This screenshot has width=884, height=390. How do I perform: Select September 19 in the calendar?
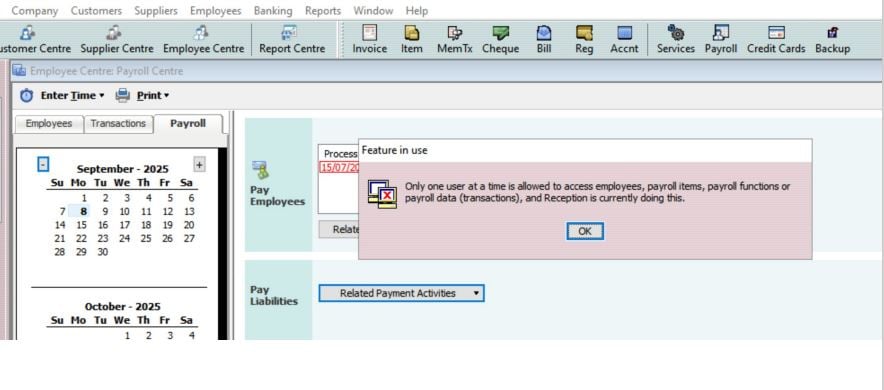point(167,225)
